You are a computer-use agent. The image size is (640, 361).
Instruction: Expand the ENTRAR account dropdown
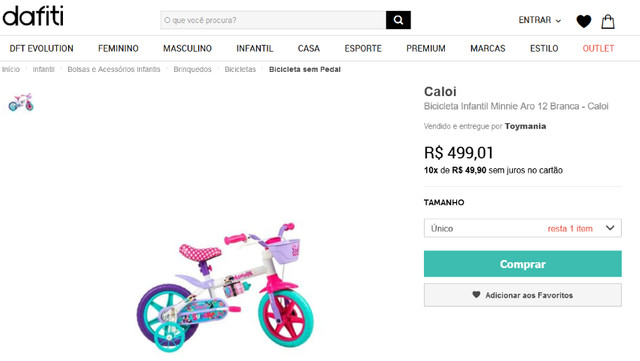pyautogui.click(x=540, y=20)
